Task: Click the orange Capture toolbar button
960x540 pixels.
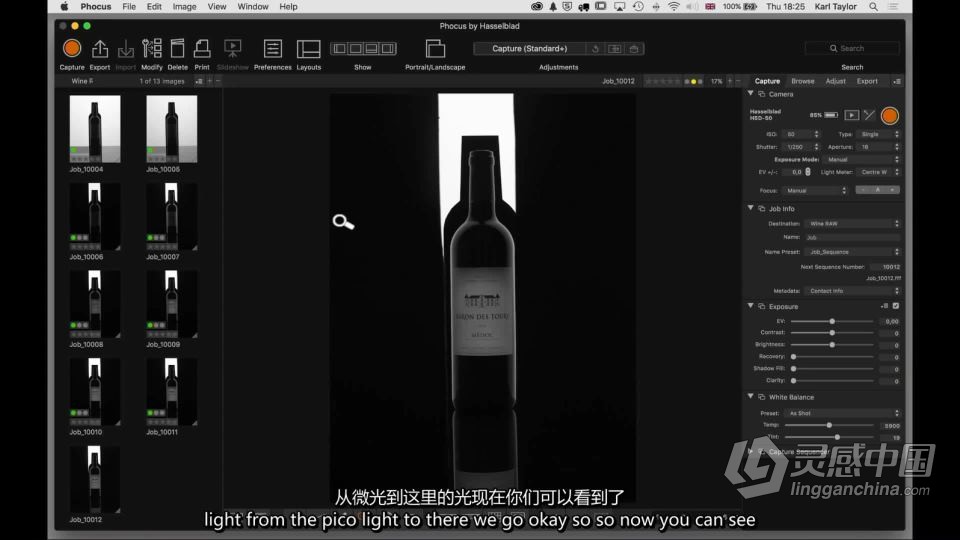Action: (x=72, y=48)
